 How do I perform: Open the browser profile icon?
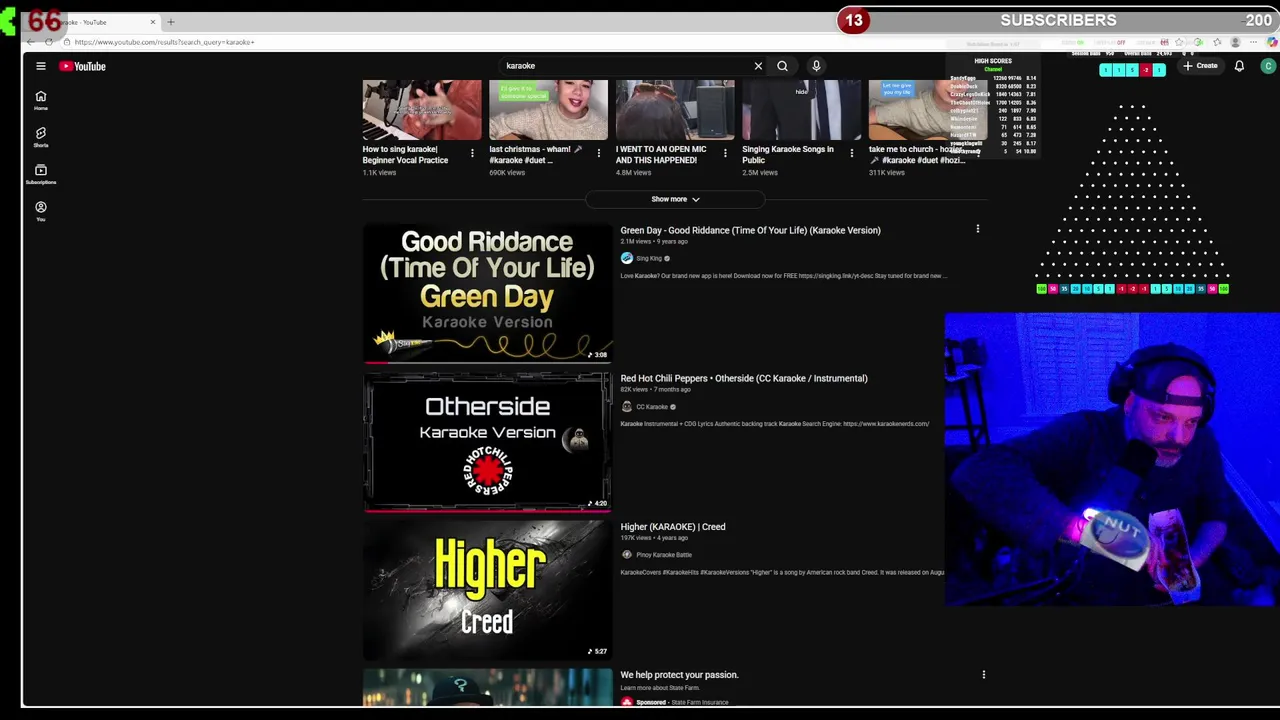click(1235, 42)
